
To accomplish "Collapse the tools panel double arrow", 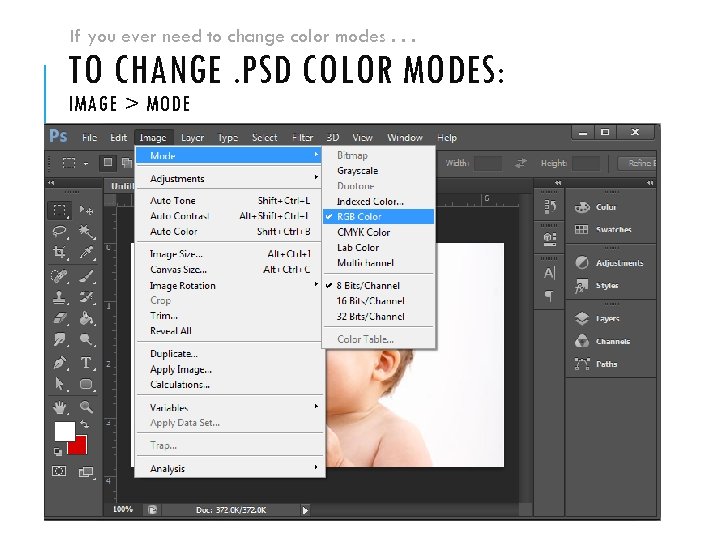I will pos(51,183).
